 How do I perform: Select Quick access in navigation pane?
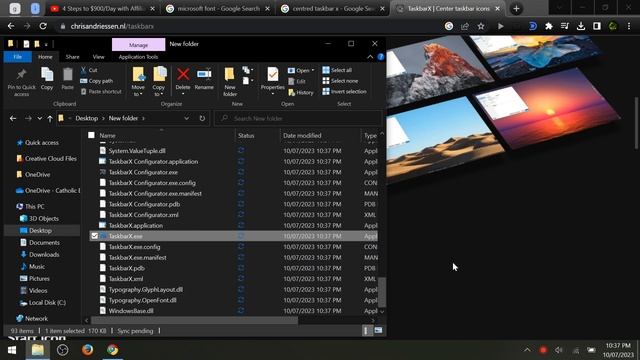click(42, 142)
